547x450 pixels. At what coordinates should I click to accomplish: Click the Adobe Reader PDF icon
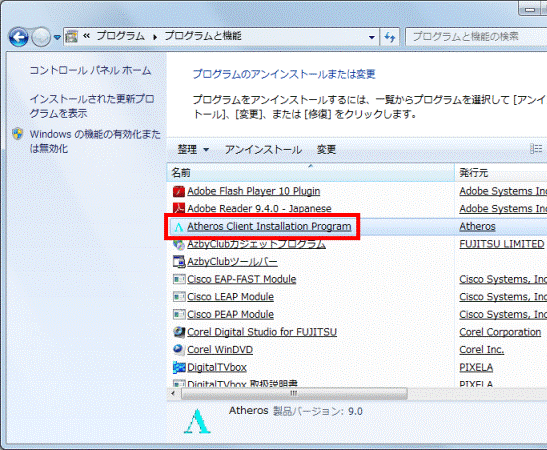(179, 209)
